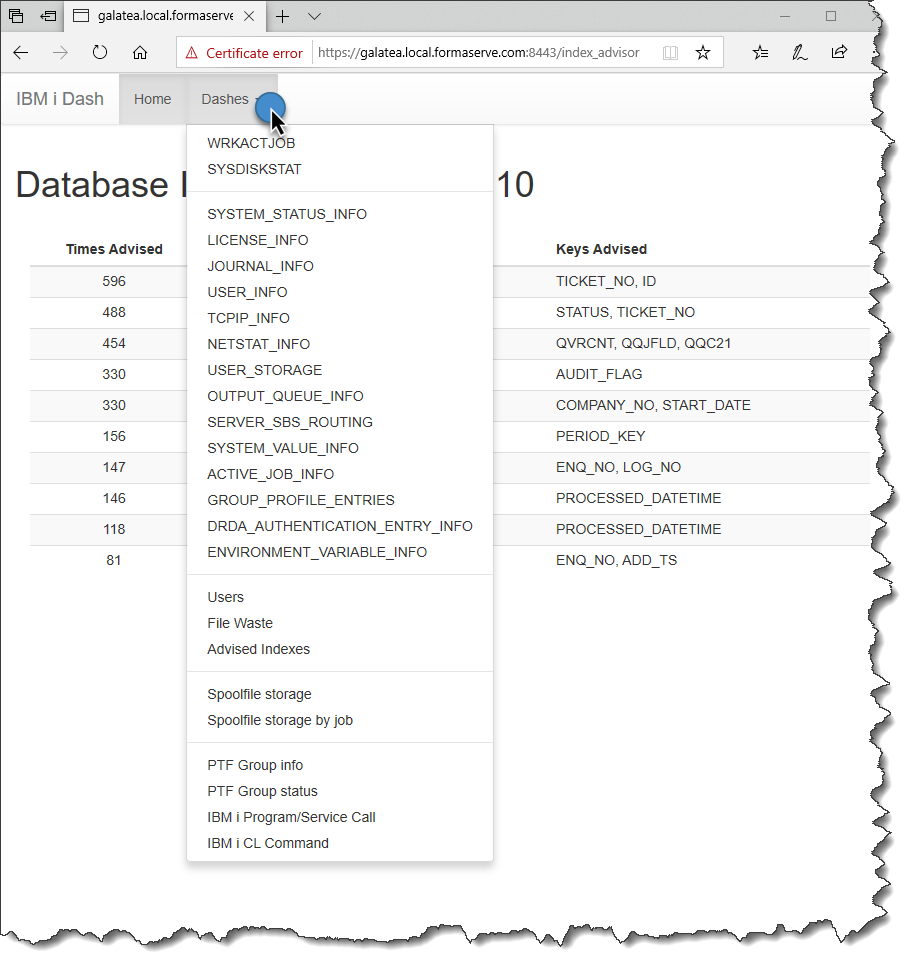
Task: Toggle the Dashes dropdown menu
Action: coord(230,99)
